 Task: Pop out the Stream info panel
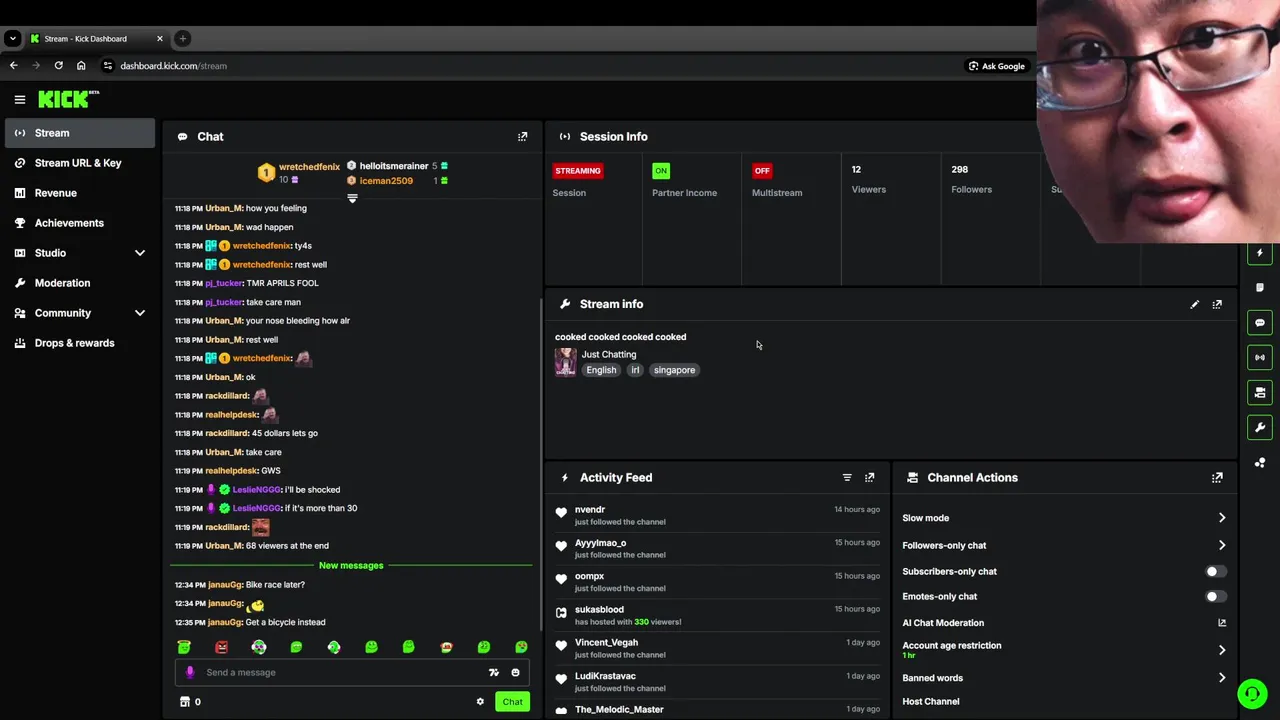point(1217,304)
